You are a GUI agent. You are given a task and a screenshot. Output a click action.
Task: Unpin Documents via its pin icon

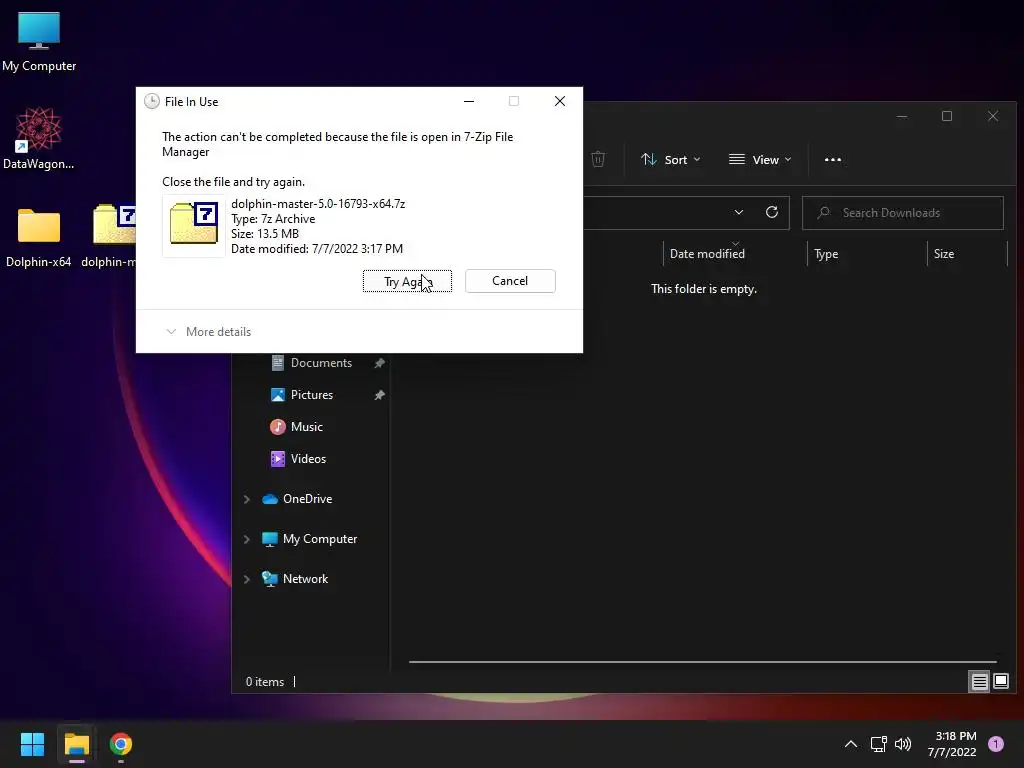(x=379, y=363)
